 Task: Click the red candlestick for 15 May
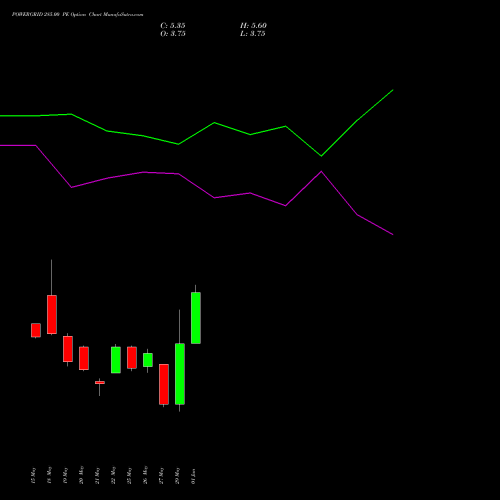point(36,330)
